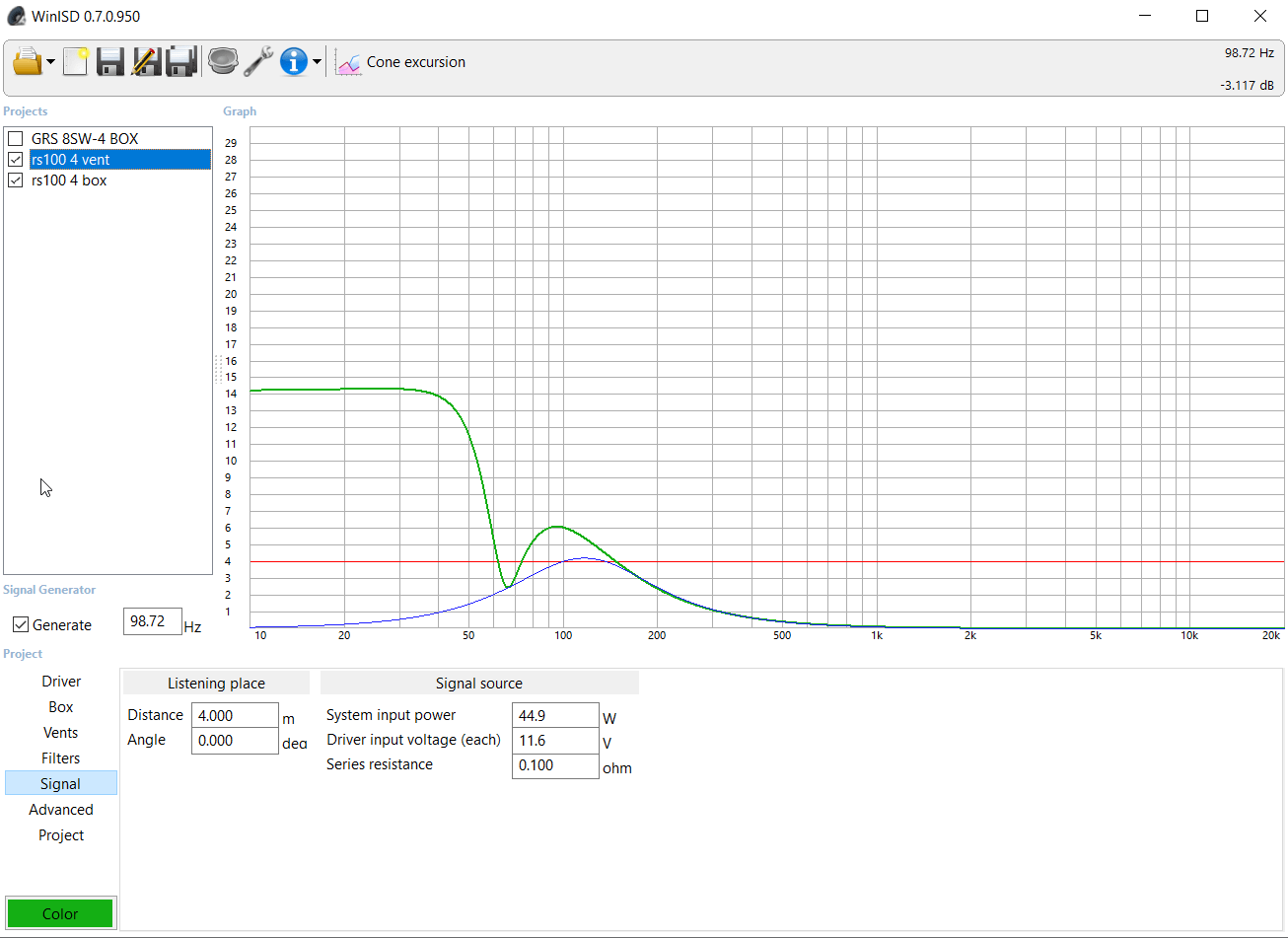Click the Graph panel label
This screenshot has height=938, width=1288.
coord(240,111)
